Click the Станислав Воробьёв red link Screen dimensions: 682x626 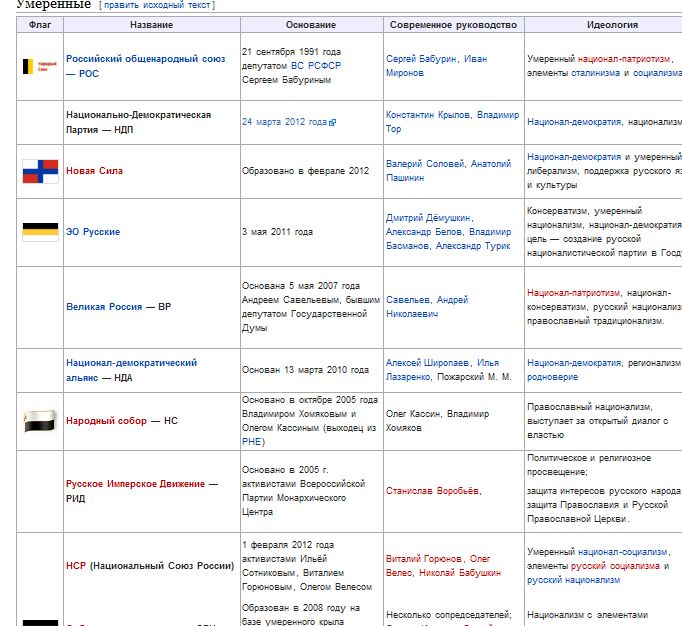pos(433,491)
